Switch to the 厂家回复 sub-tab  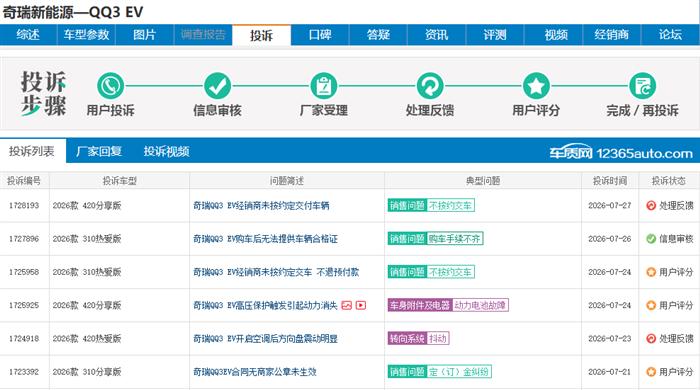99,151
